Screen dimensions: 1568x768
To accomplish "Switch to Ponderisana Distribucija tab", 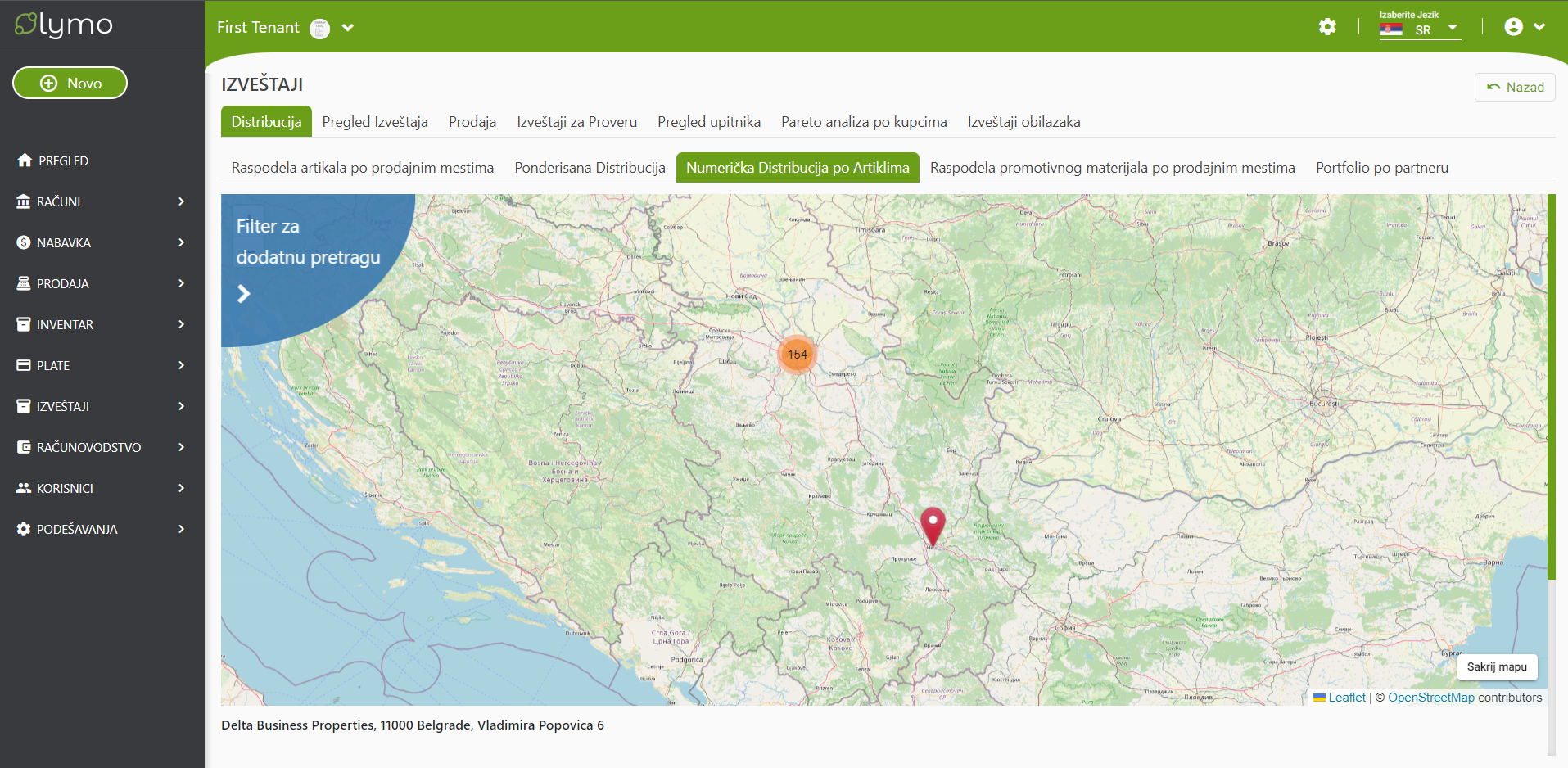I will 590,168.
